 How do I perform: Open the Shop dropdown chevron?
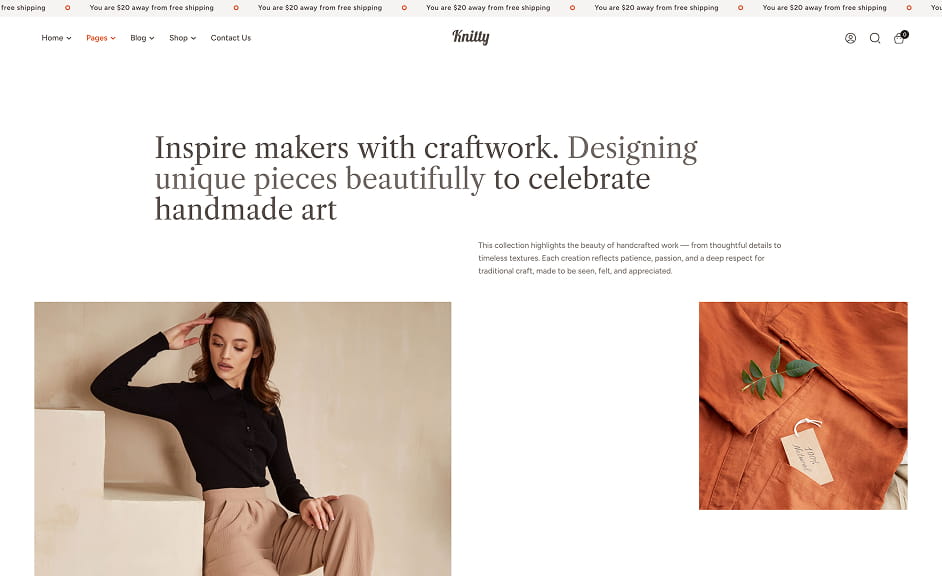coord(193,38)
